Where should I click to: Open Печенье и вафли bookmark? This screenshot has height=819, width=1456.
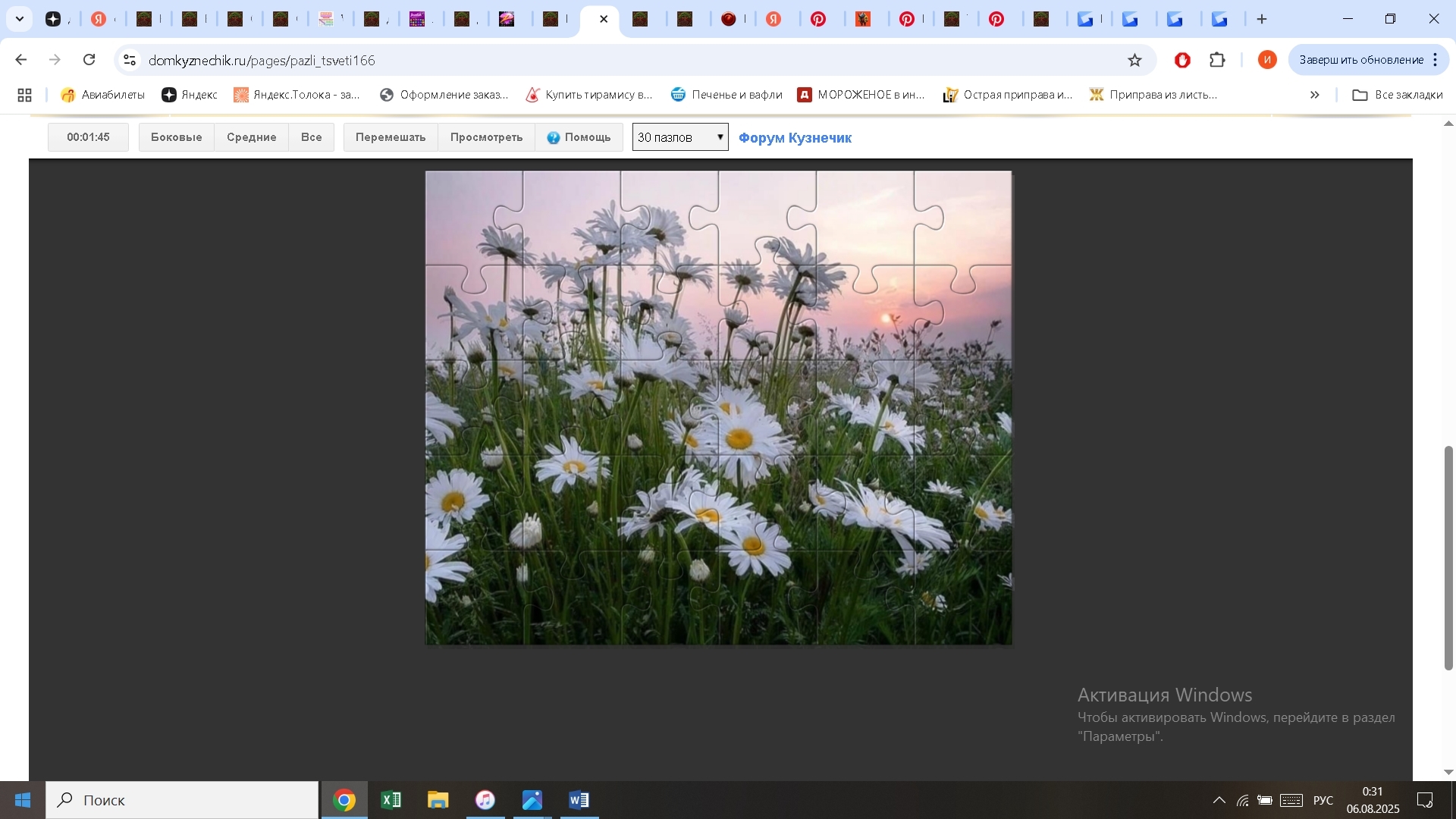tap(726, 95)
